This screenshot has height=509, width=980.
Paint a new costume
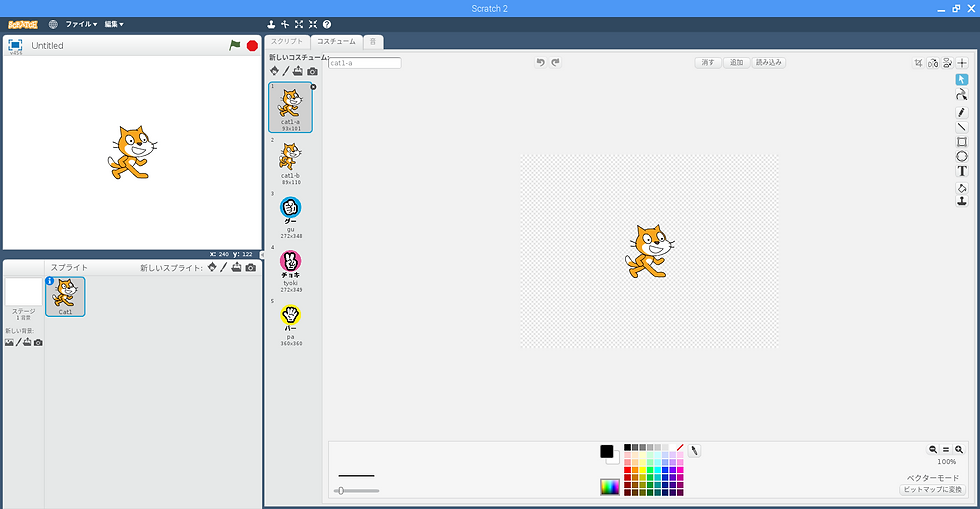(x=286, y=71)
